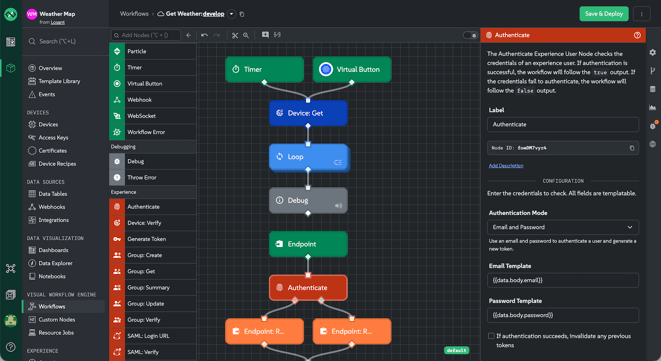Select the Device: Get canvas node
The width and height of the screenshot is (661, 361).
click(308, 113)
